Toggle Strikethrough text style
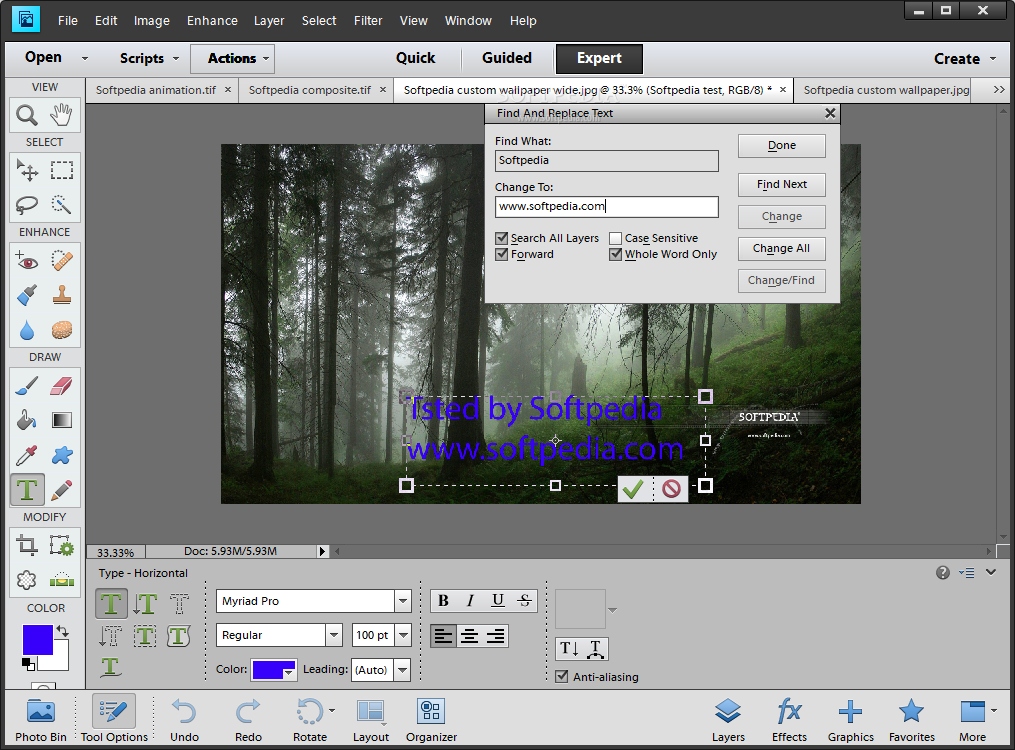The width and height of the screenshot is (1015, 750). pyautogui.click(x=524, y=601)
